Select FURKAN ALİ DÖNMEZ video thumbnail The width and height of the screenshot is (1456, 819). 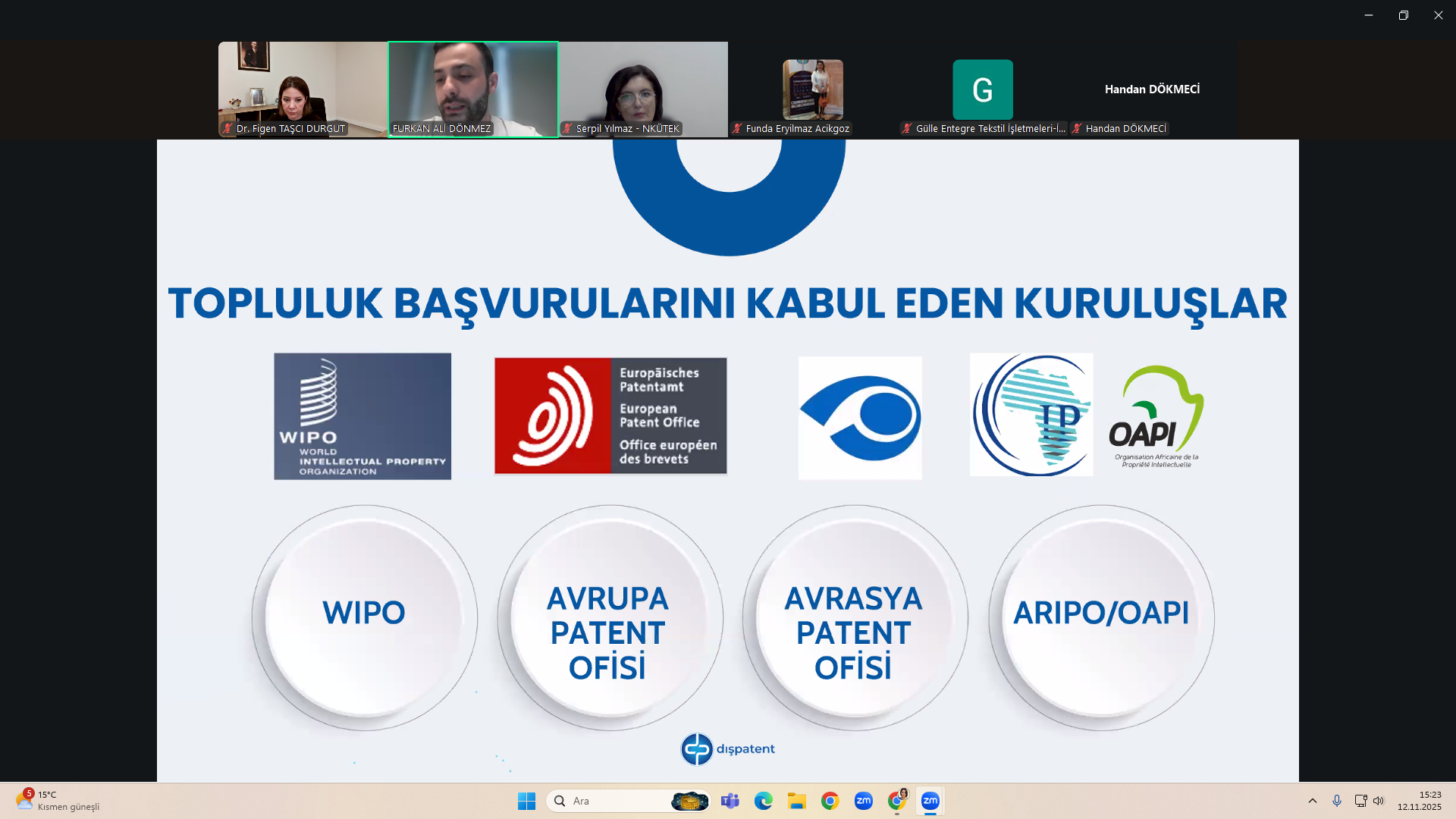click(x=472, y=89)
